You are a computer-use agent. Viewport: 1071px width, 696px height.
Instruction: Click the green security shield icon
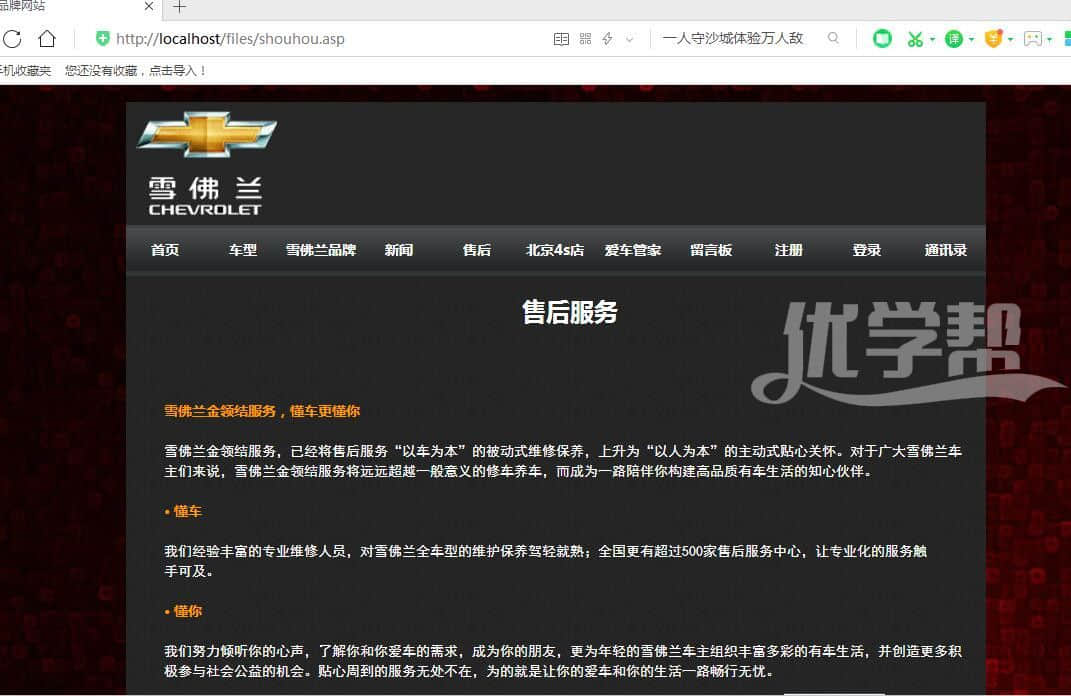[102, 39]
